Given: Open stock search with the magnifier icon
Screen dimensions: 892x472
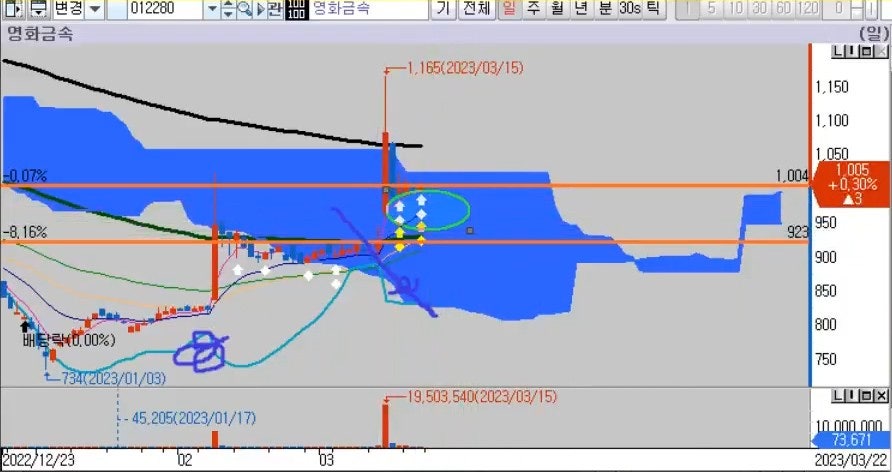Looking at the screenshot, I should pyautogui.click(x=245, y=9).
